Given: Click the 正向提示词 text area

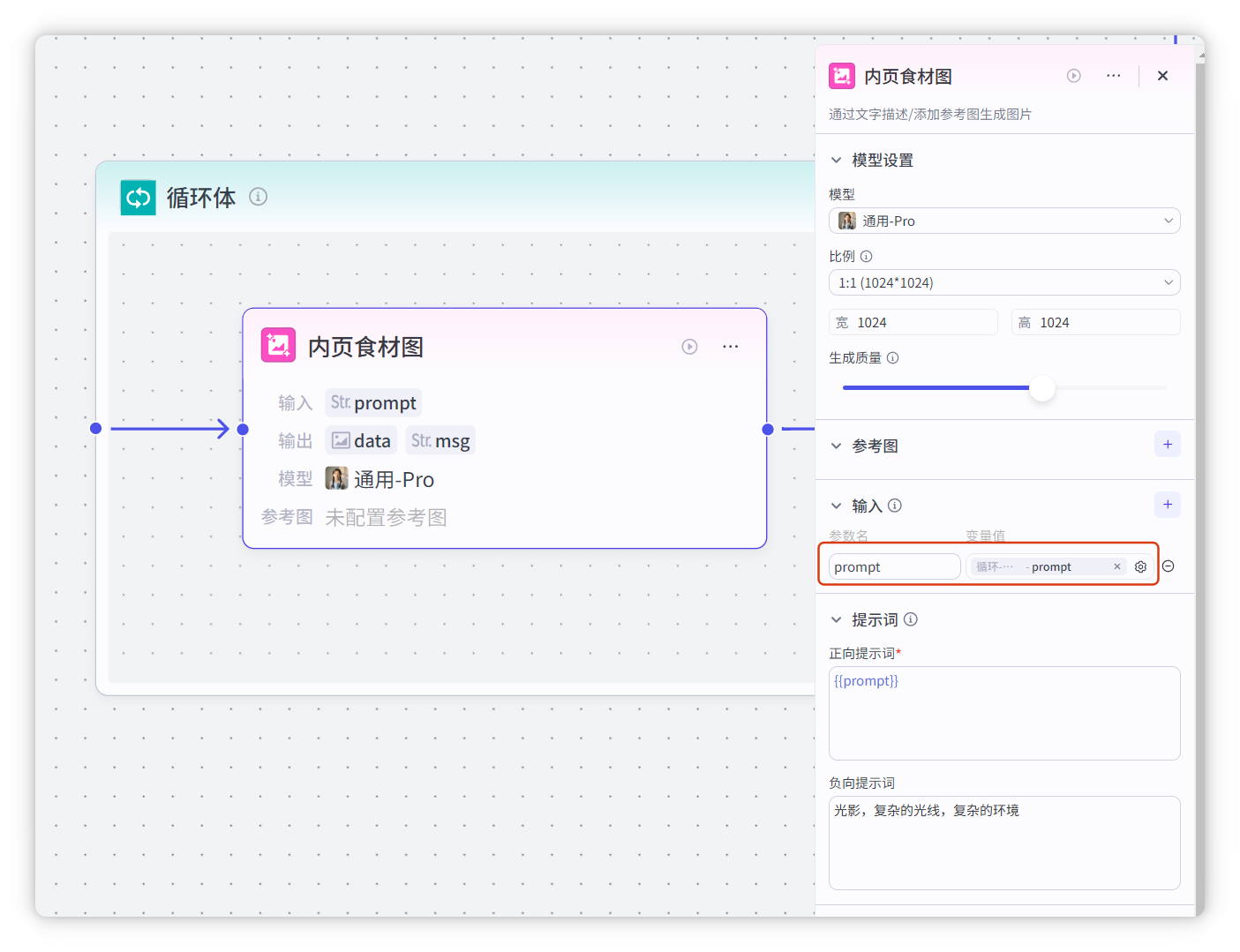Looking at the screenshot, I should (1003, 713).
